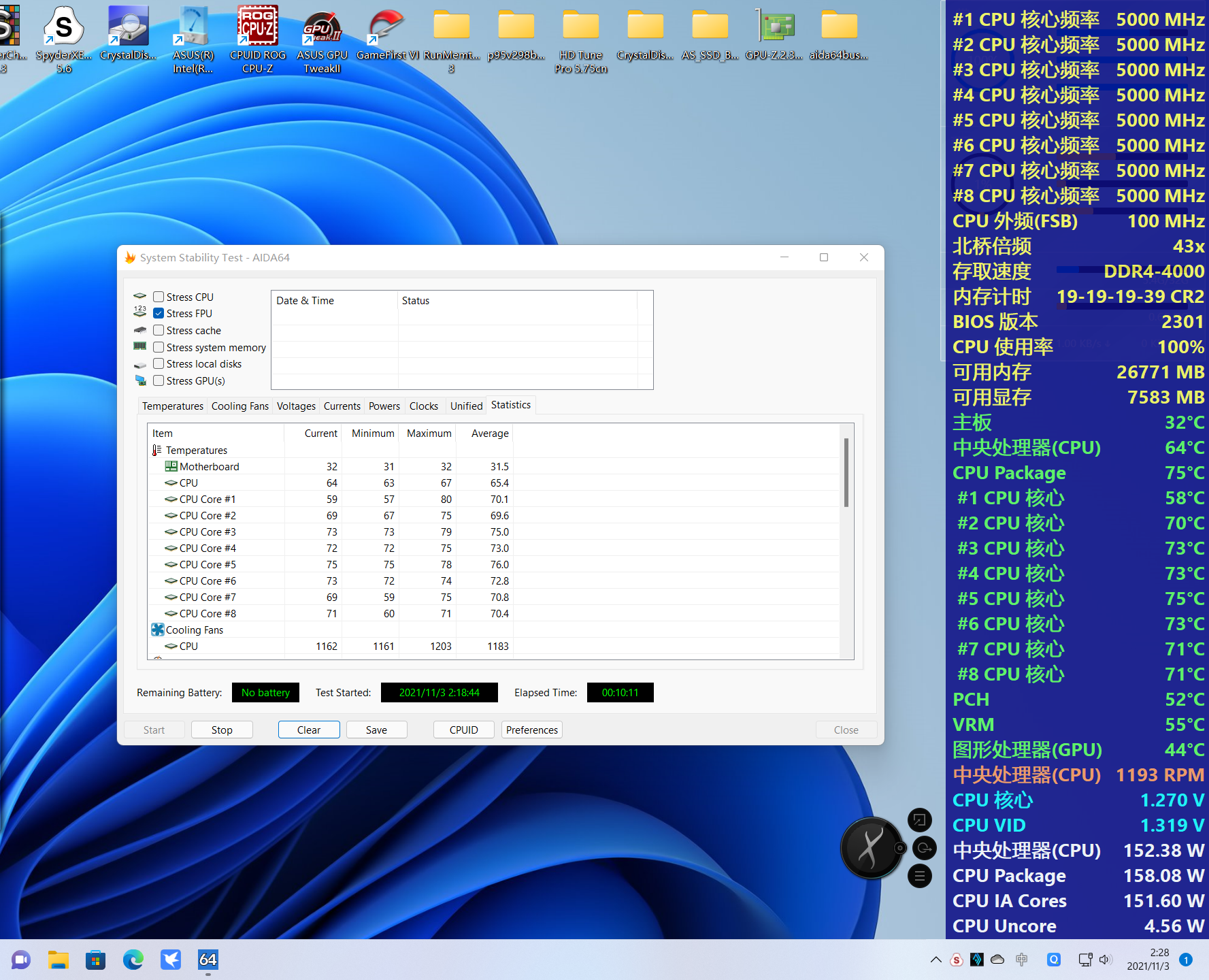1209x980 pixels.
Task: Switch to the Temperatures tab
Action: (x=173, y=406)
